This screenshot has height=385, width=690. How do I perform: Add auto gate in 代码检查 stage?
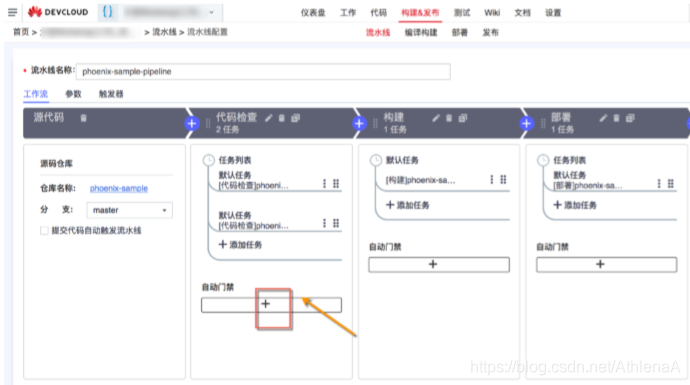tap(271, 304)
